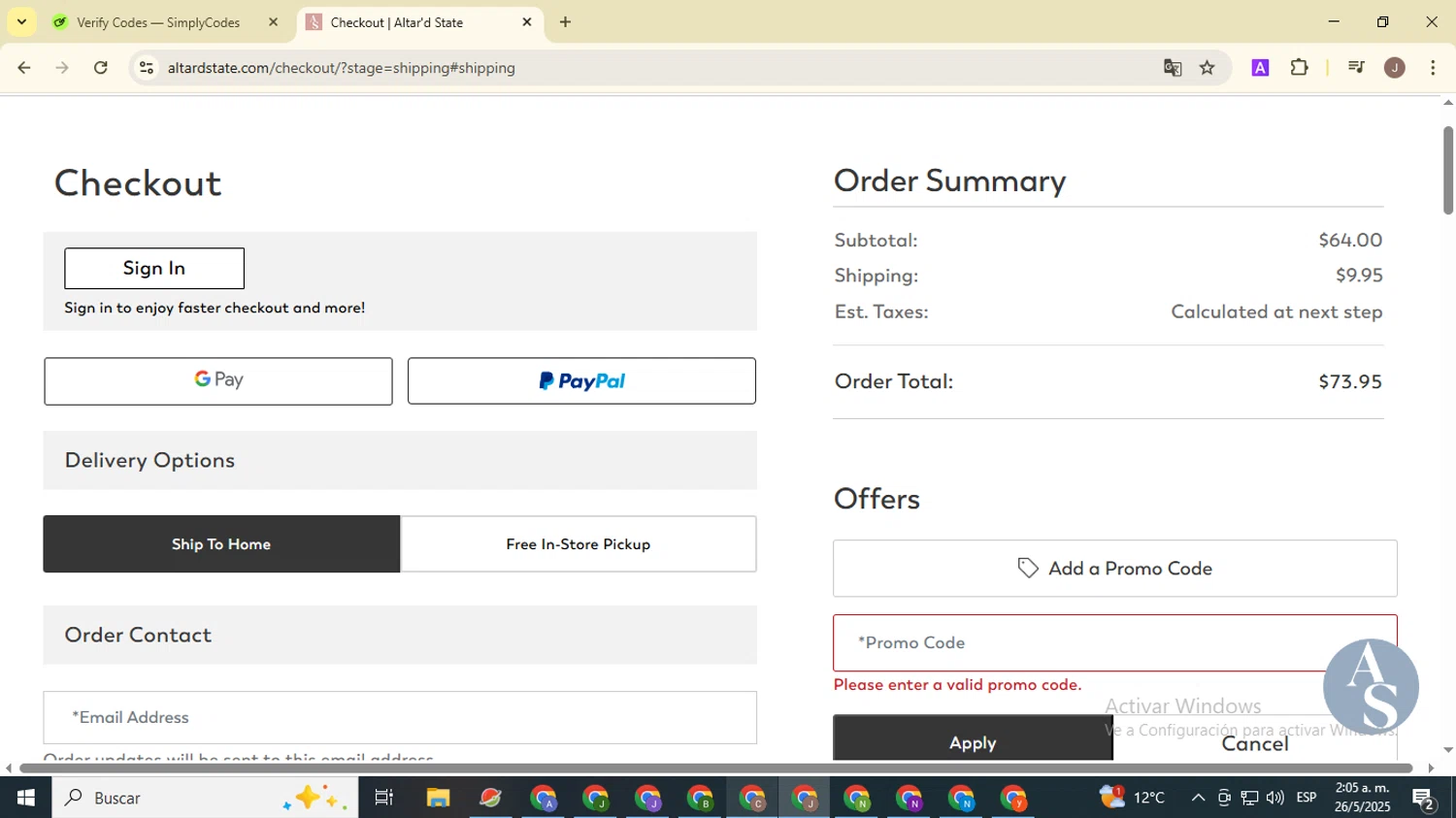Open the clock showing 2:05 a. m.
This screenshot has height=818, width=1456.
click(1363, 798)
